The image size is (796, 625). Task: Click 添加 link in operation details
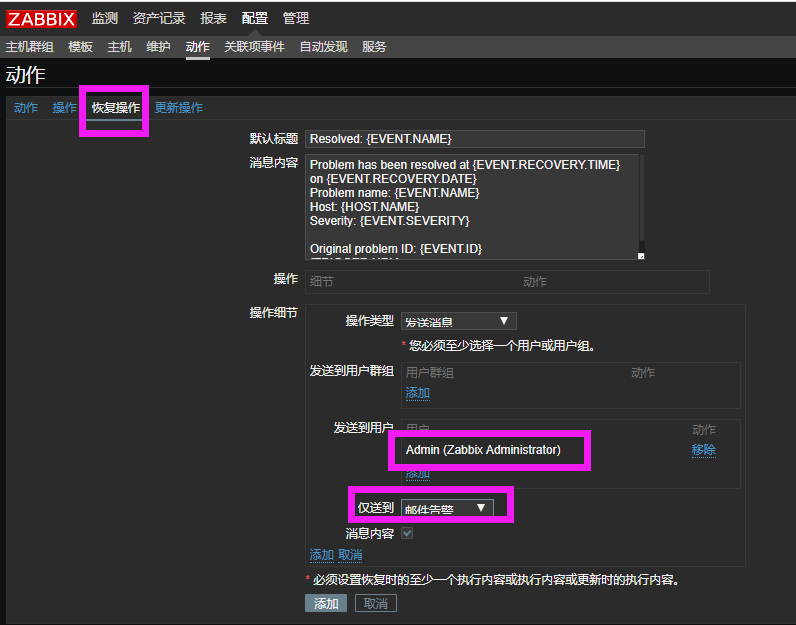click(322, 555)
